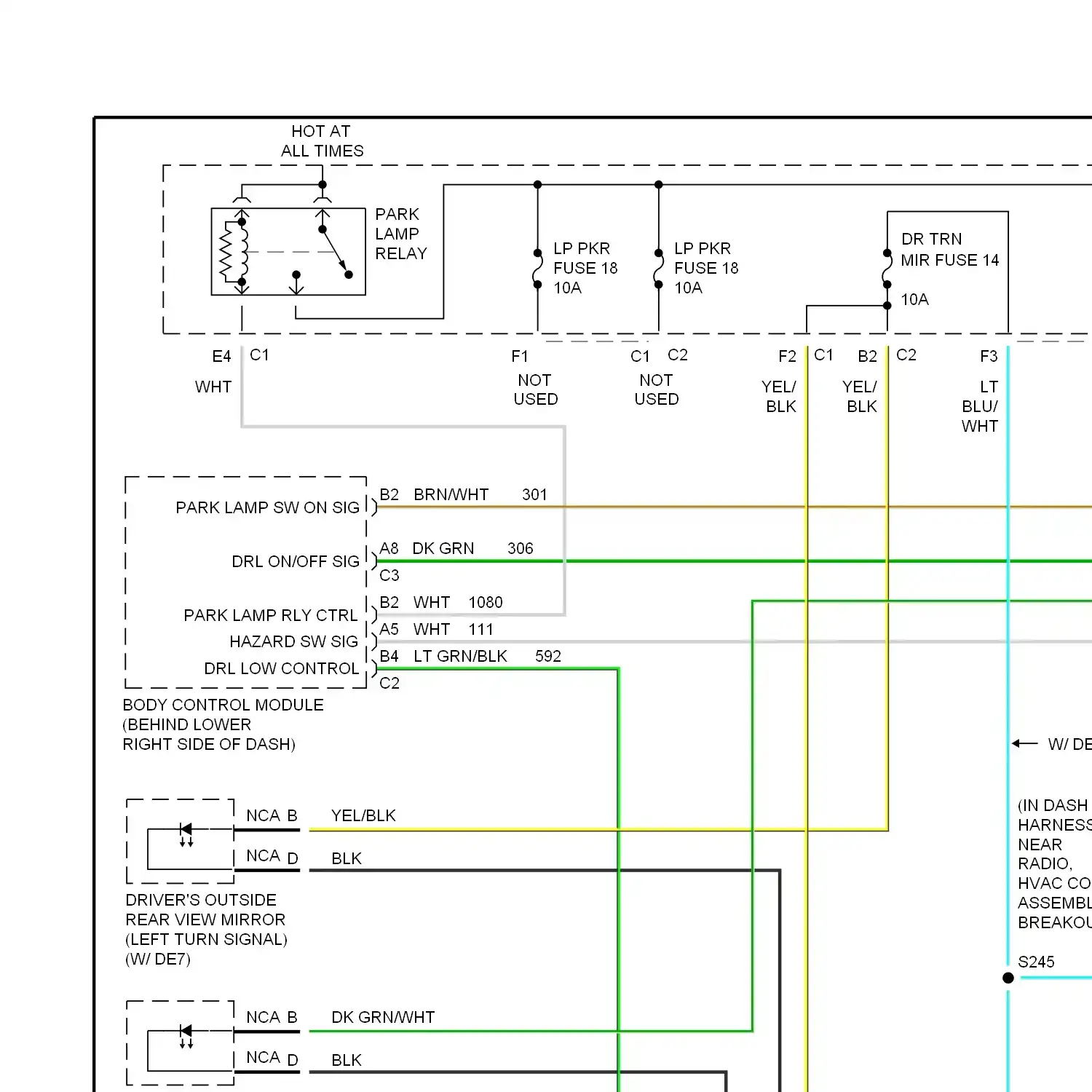1092x1092 pixels.
Task: Select DRL ON/OFF SIG text
Action: pos(296,561)
